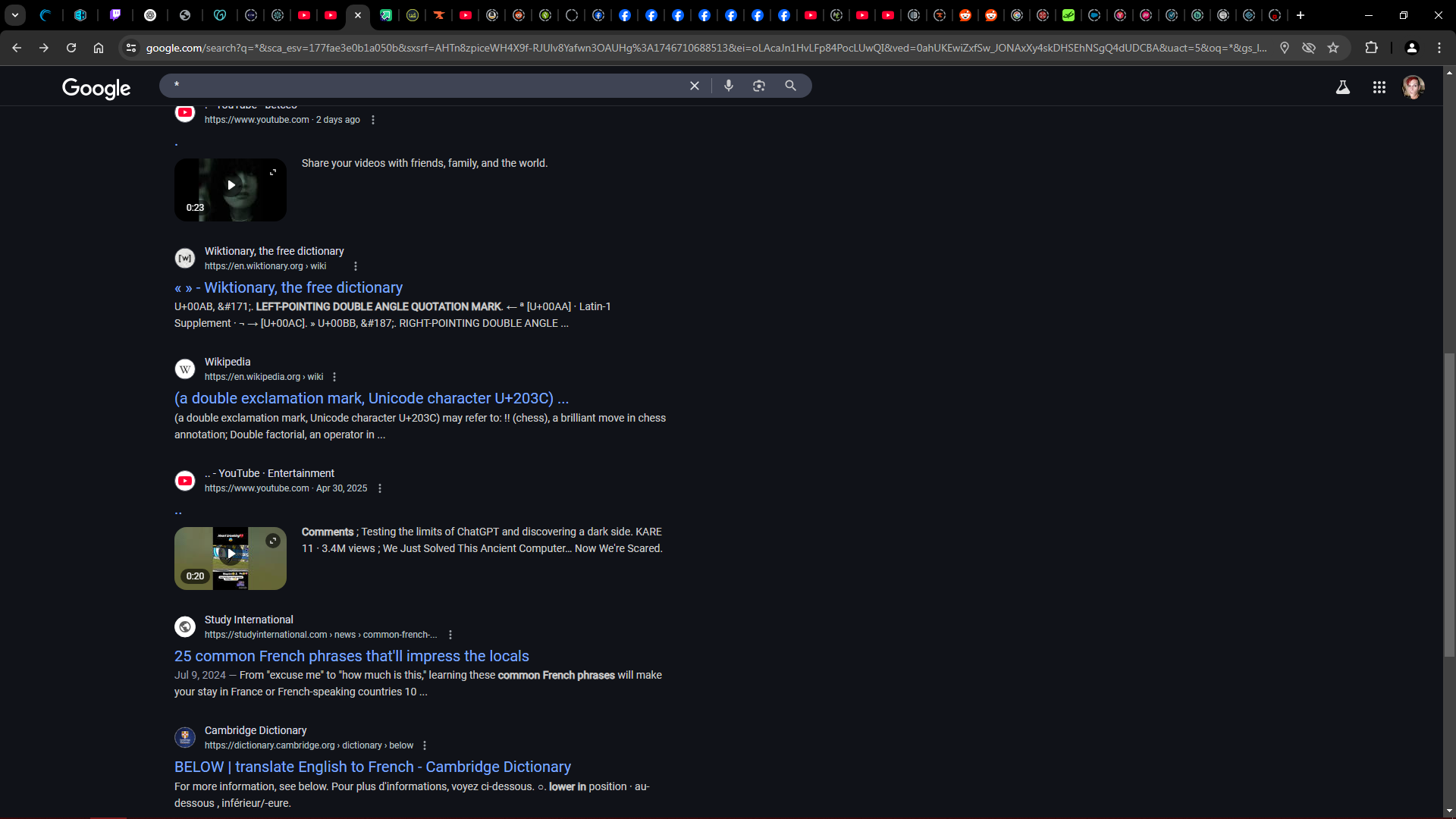Viewport: 1456px width, 819px height.
Task: Open location permission icon in address bar
Action: pyautogui.click(x=1285, y=48)
